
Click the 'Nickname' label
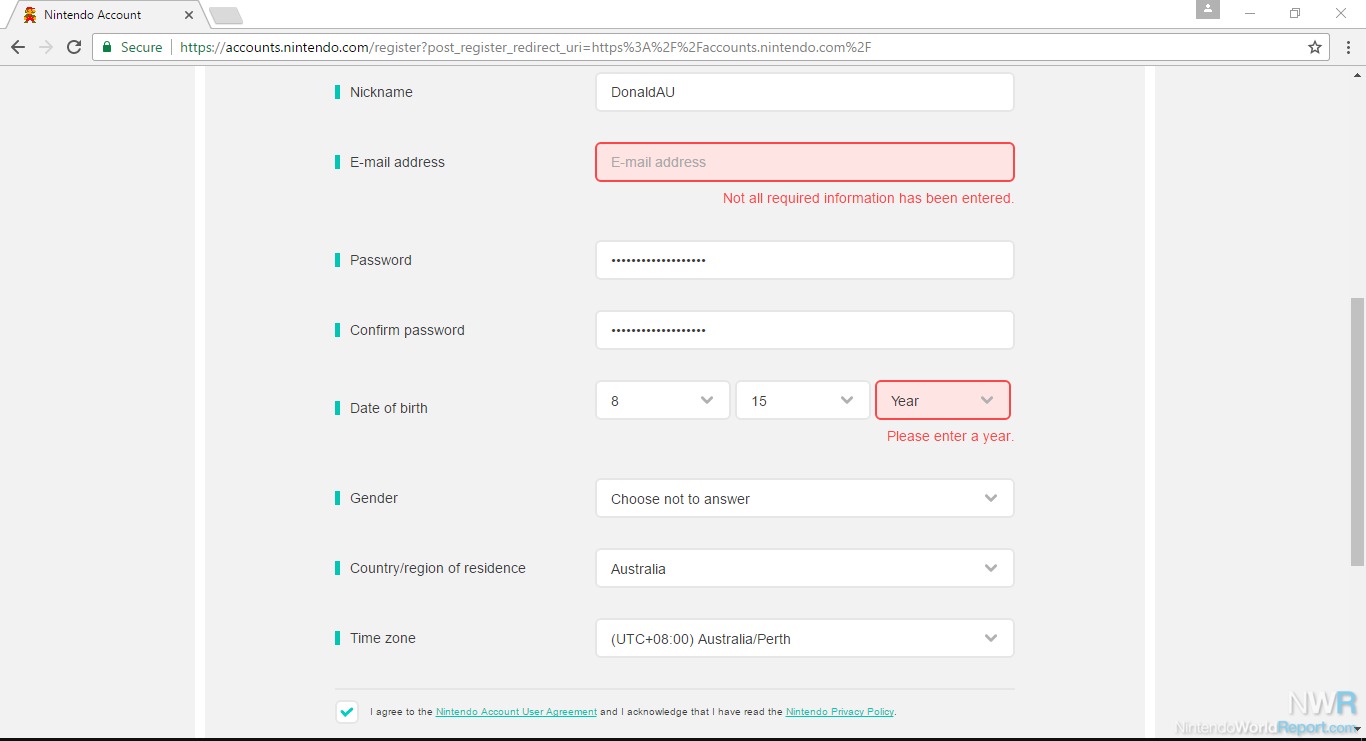point(381,92)
